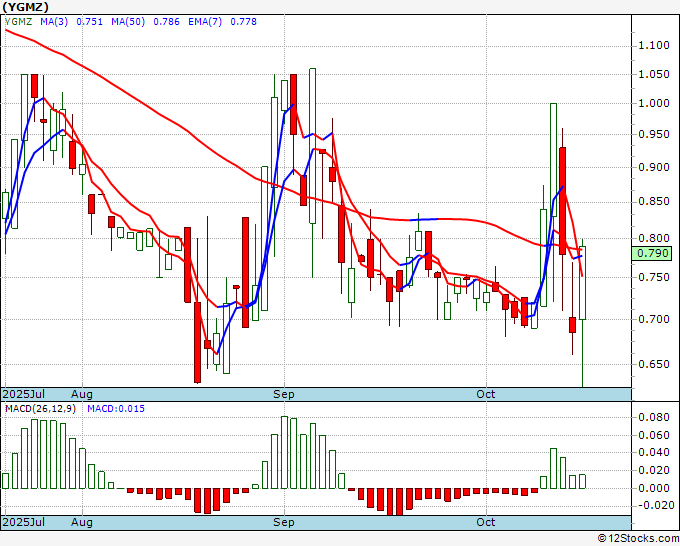The width and height of the screenshot is (680, 546).
Task: Click the 0.650 price axis label
Action: click(x=654, y=364)
